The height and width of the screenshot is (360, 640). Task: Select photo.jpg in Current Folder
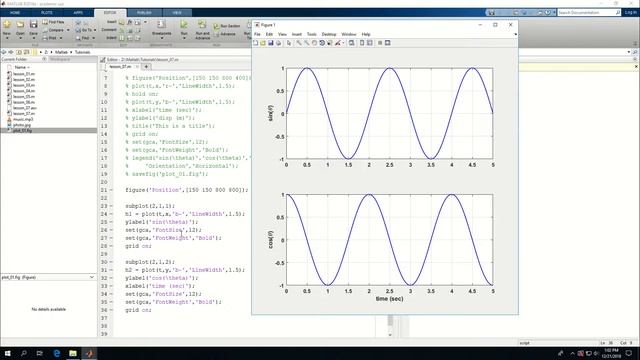(22, 125)
